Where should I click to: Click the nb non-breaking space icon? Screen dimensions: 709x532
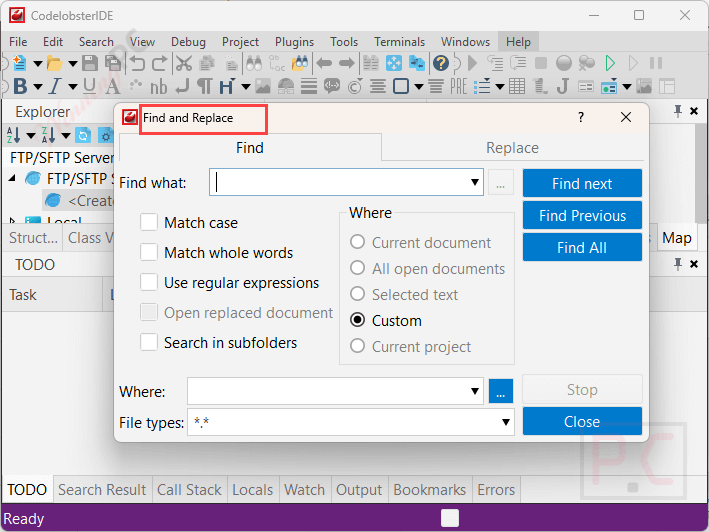[x=159, y=87]
